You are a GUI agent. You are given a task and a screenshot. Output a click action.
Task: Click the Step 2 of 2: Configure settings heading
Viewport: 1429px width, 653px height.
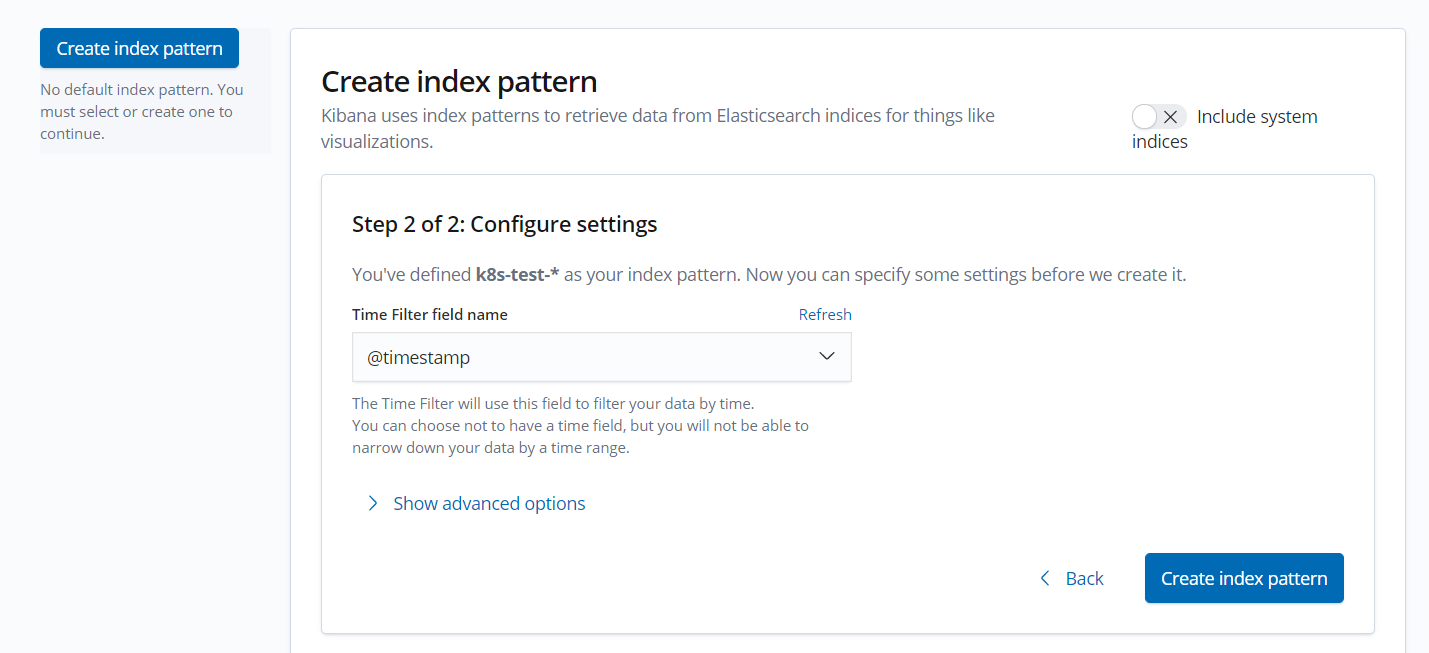505,224
